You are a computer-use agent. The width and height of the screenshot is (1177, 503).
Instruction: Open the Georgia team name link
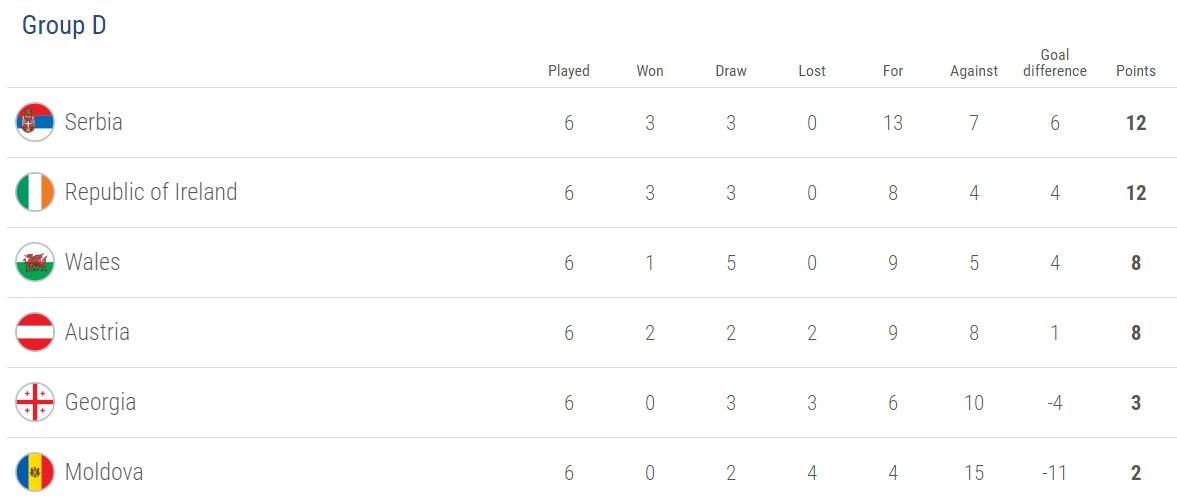coord(100,402)
